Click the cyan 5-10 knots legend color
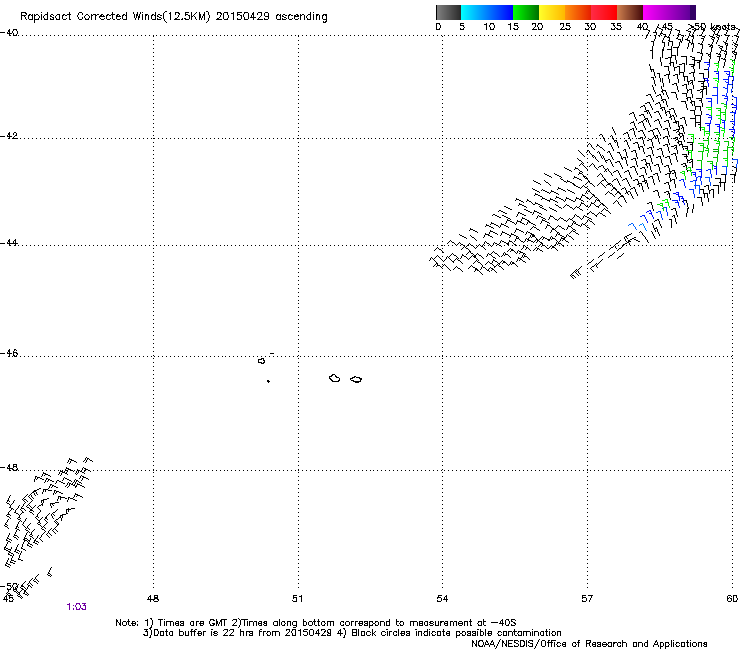The image size is (740, 650). 474,12
